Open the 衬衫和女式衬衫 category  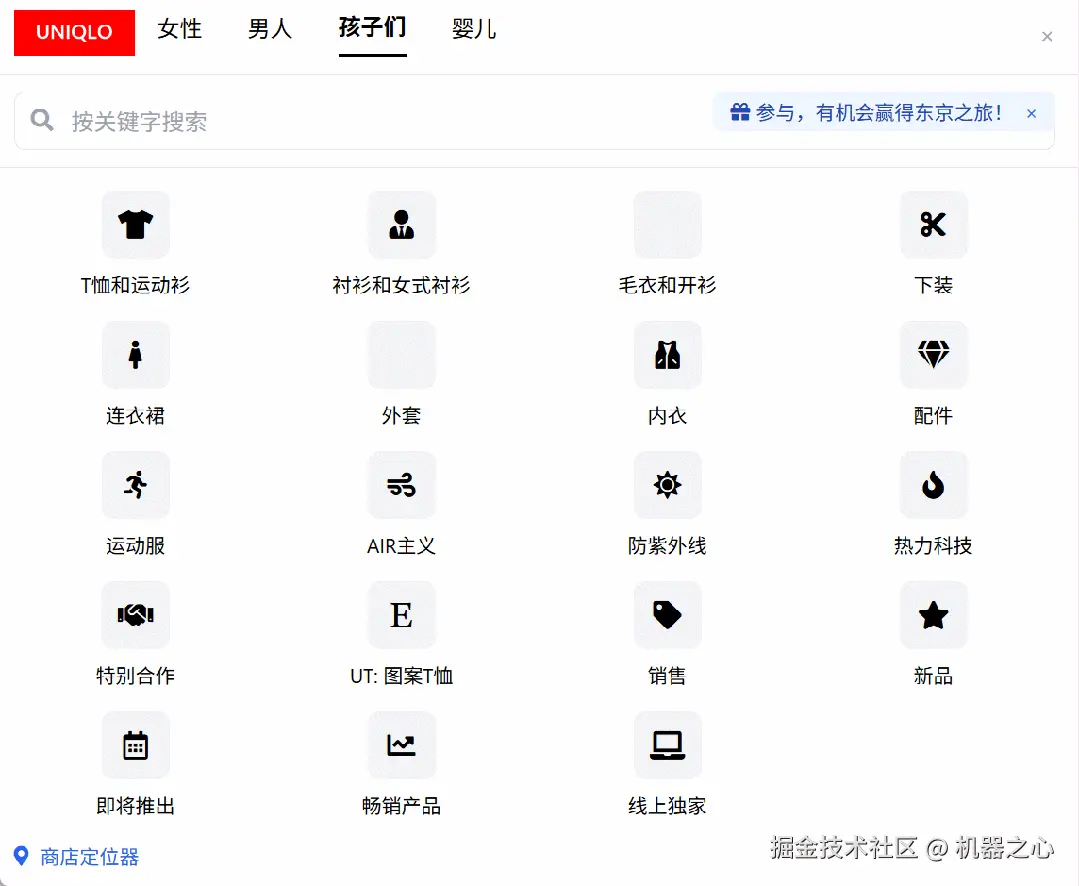click(x=401, y=225)
